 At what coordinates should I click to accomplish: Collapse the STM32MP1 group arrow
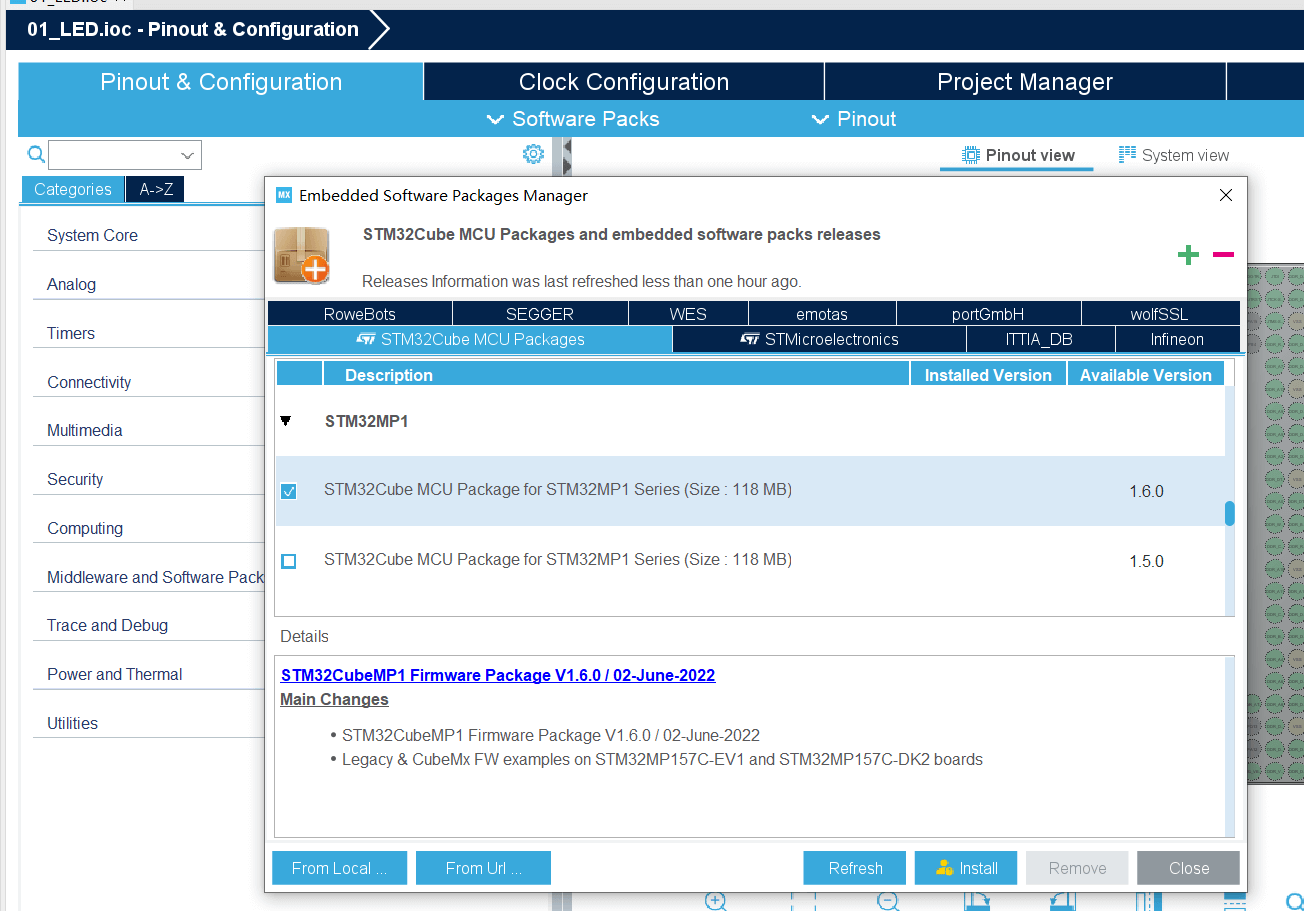[x=286, y=421]
